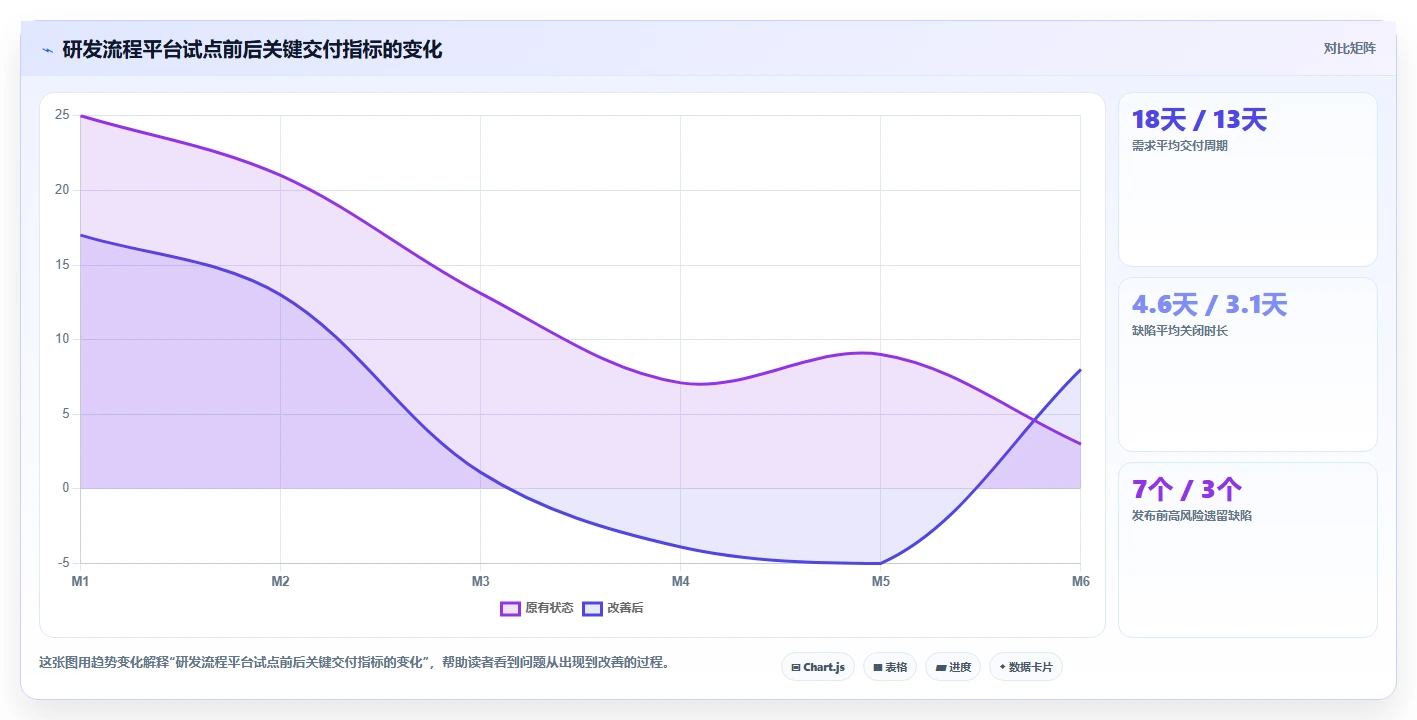Click the M1 axis label
Viewport: 1417px width, 720px height.
80,581
